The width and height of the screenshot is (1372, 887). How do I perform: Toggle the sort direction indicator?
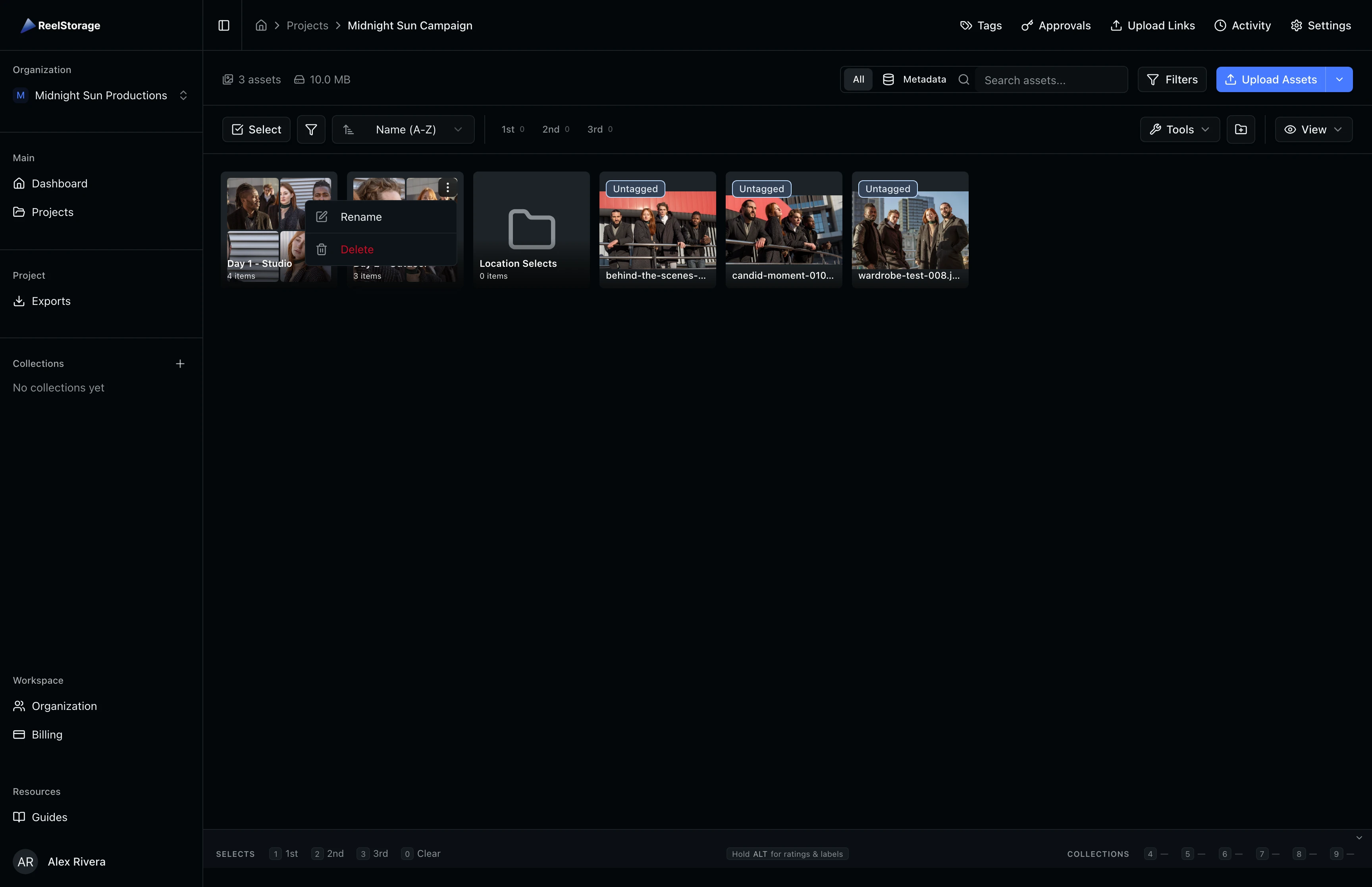tap(348, 129)
